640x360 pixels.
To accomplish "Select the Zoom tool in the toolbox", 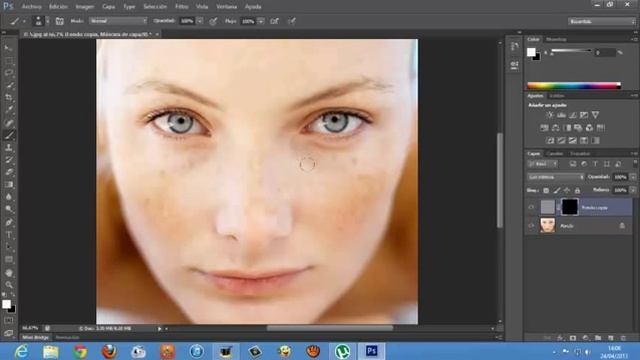I will coord(9,285).
